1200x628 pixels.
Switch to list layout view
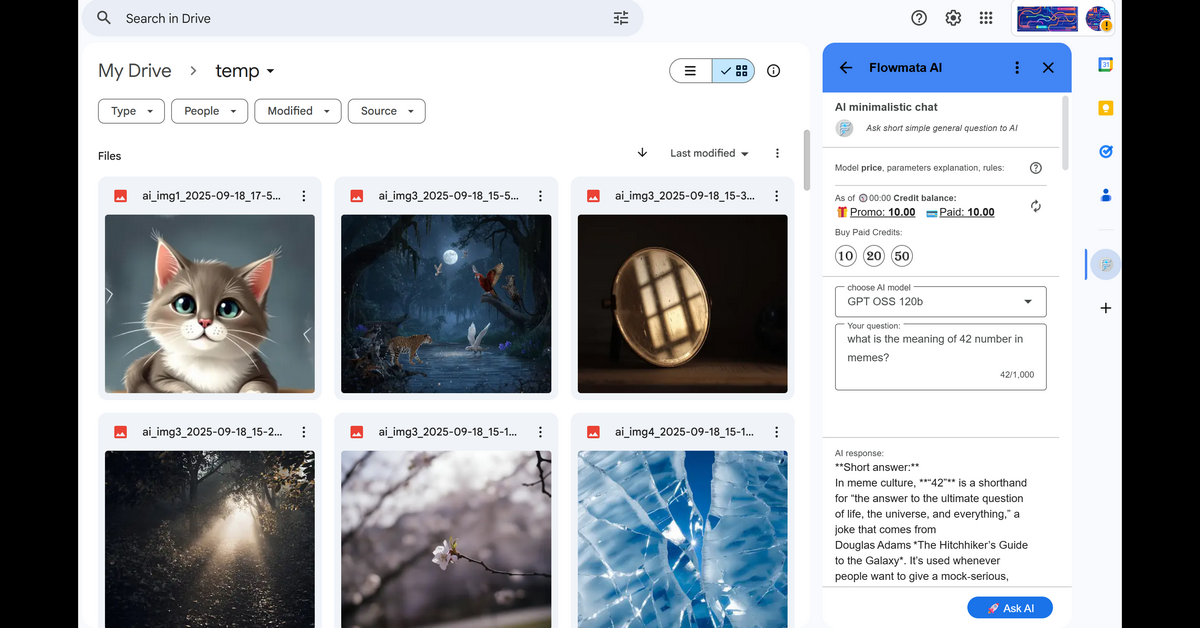(691, 71)
